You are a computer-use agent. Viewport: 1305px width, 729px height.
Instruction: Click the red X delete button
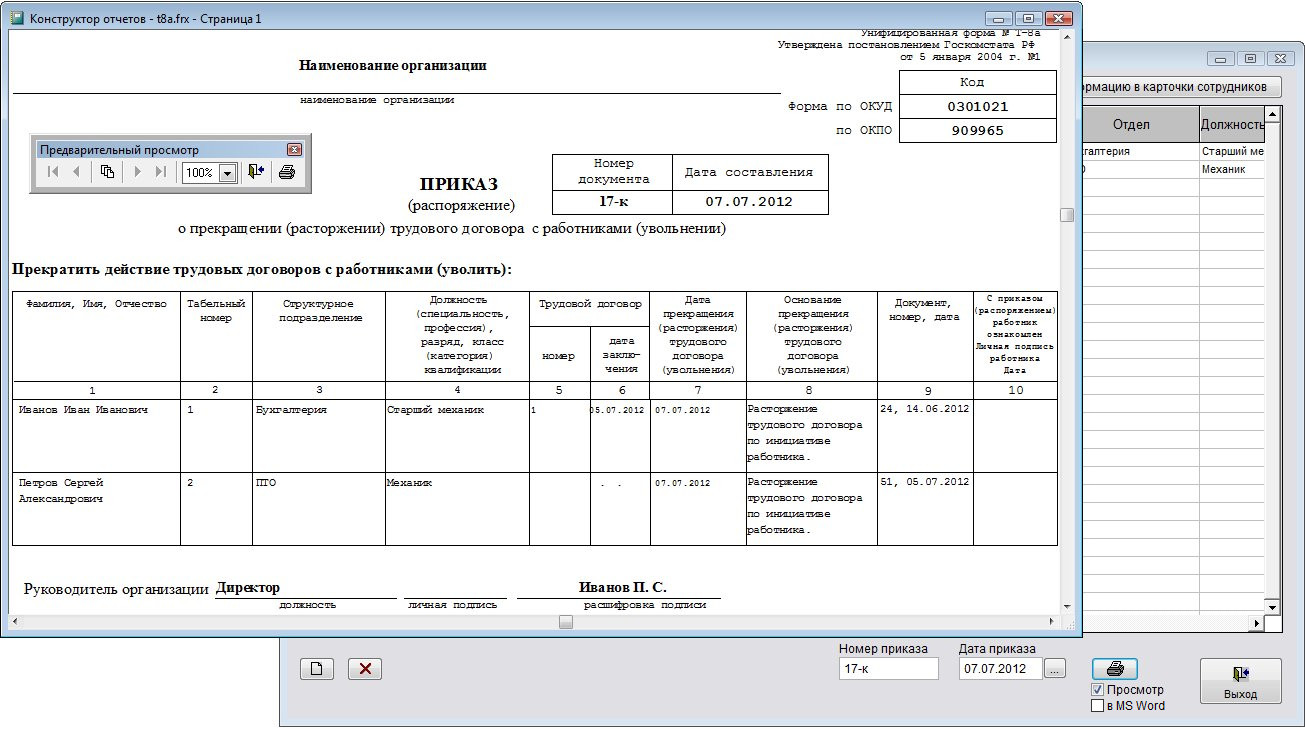tap(365, 669)
